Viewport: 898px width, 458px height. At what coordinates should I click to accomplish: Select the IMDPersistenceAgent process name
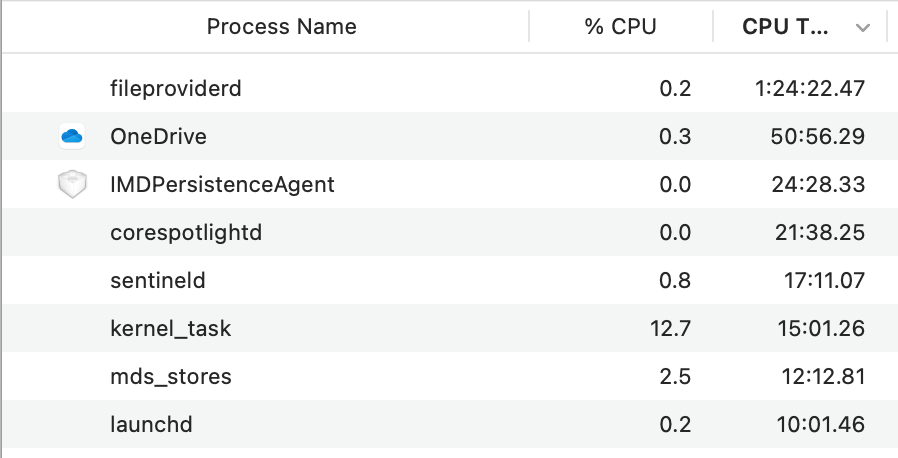click(222, 184)
